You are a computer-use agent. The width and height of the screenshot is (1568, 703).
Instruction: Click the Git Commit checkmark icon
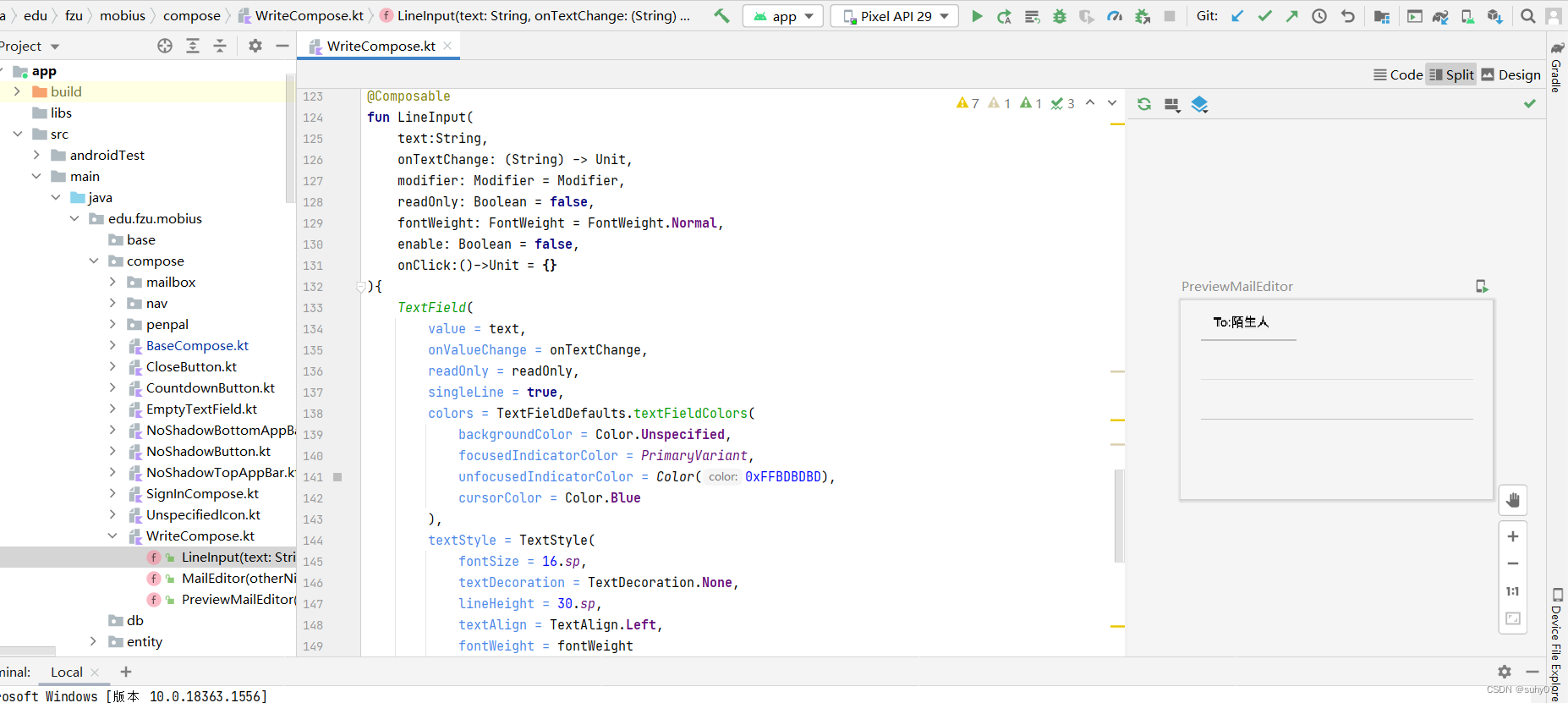[x=1264, y=16]
